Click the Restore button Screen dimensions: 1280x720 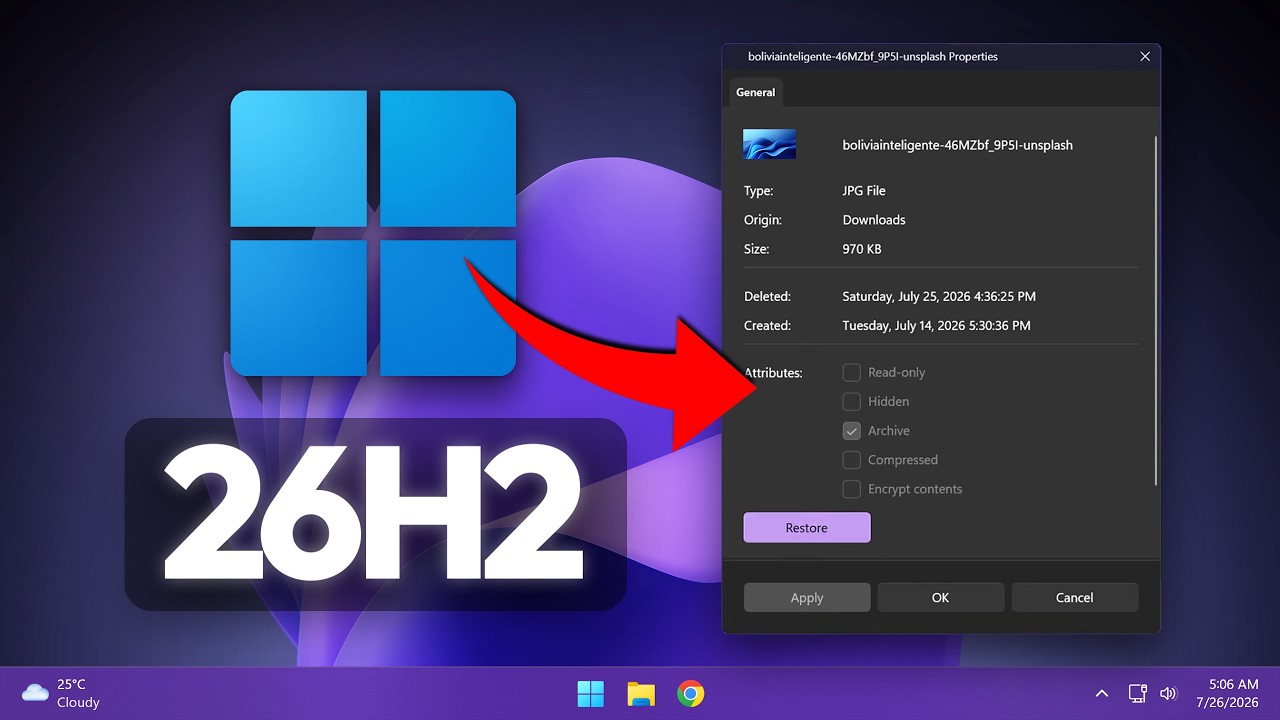click(x=807, y=527)
